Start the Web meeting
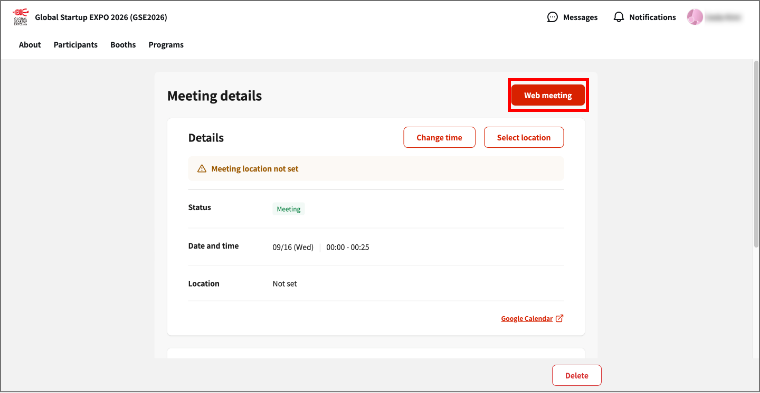 coord(548,95)
